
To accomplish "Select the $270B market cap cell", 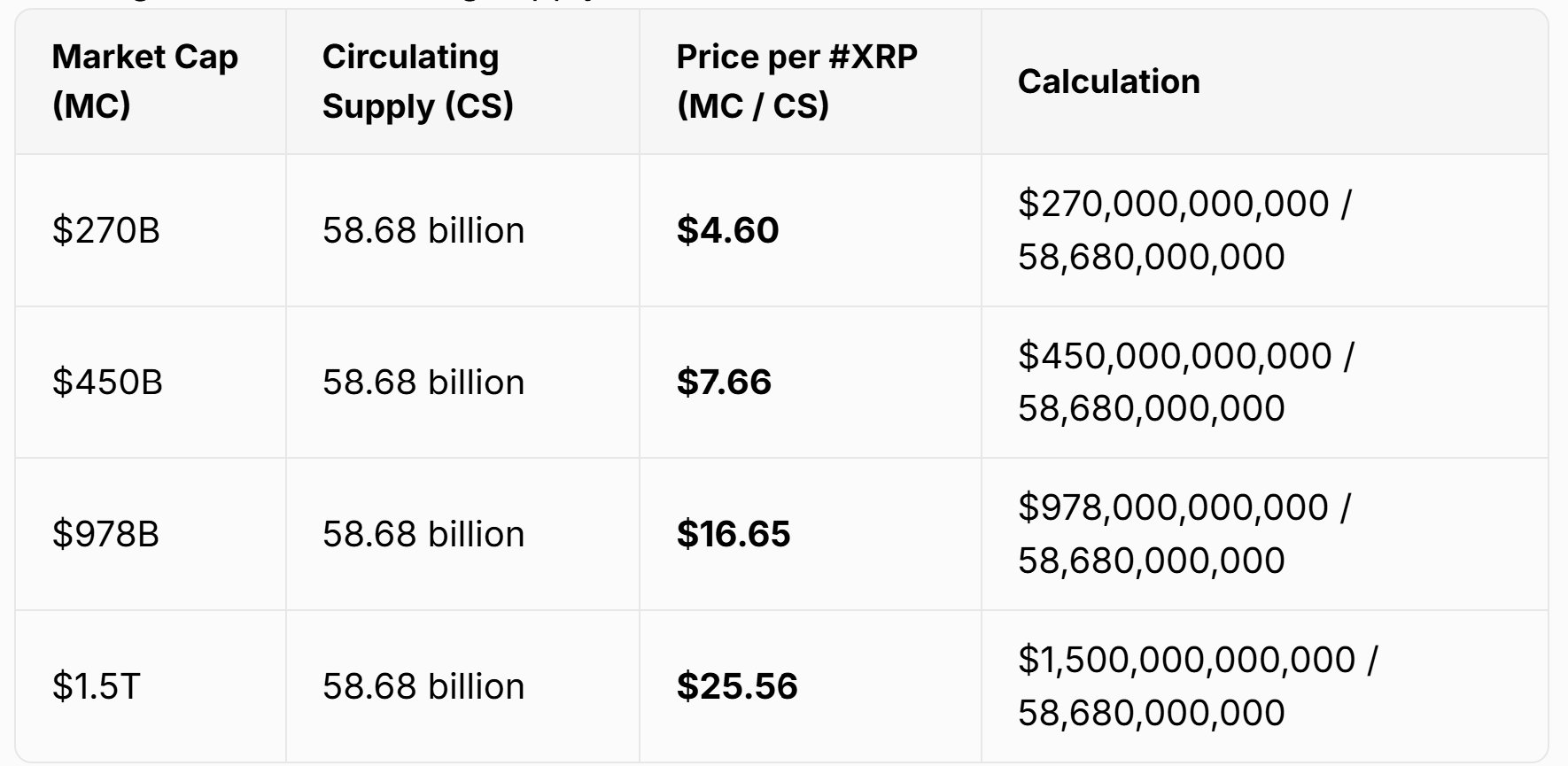I will (106, 230).
